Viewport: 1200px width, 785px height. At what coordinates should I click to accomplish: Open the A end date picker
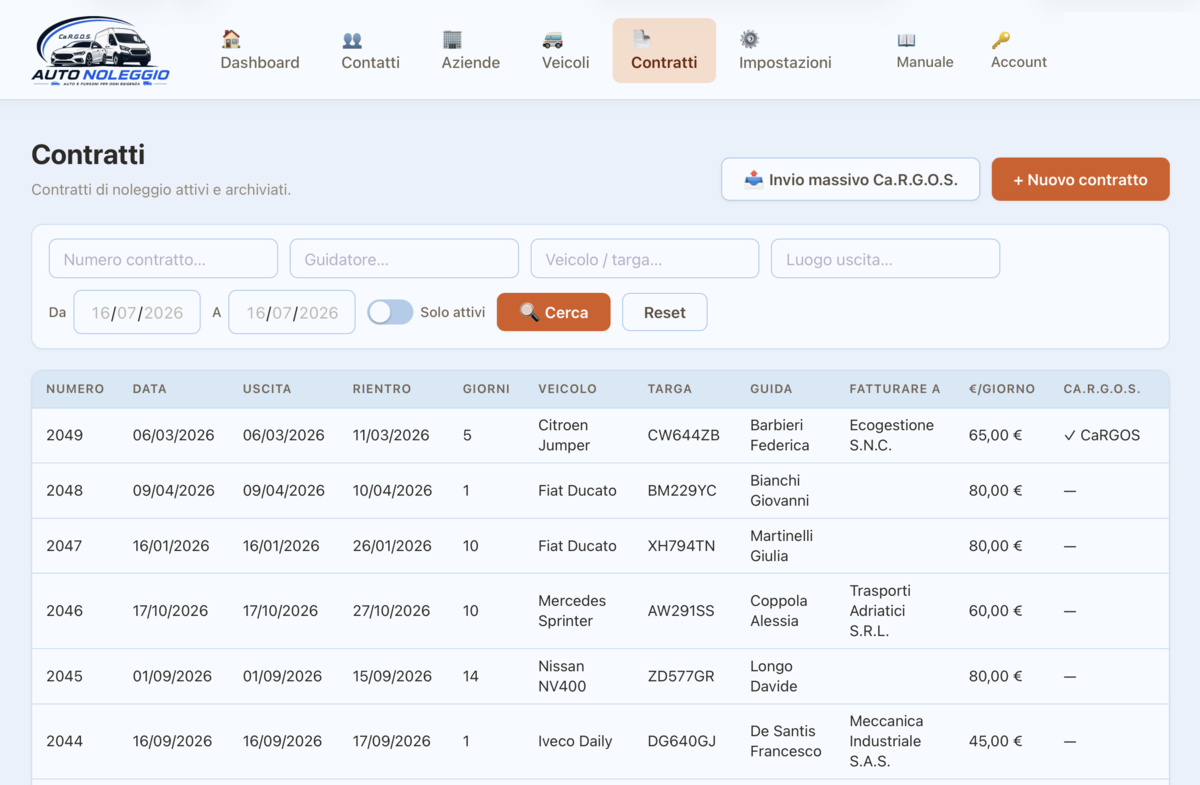(292, 312)
